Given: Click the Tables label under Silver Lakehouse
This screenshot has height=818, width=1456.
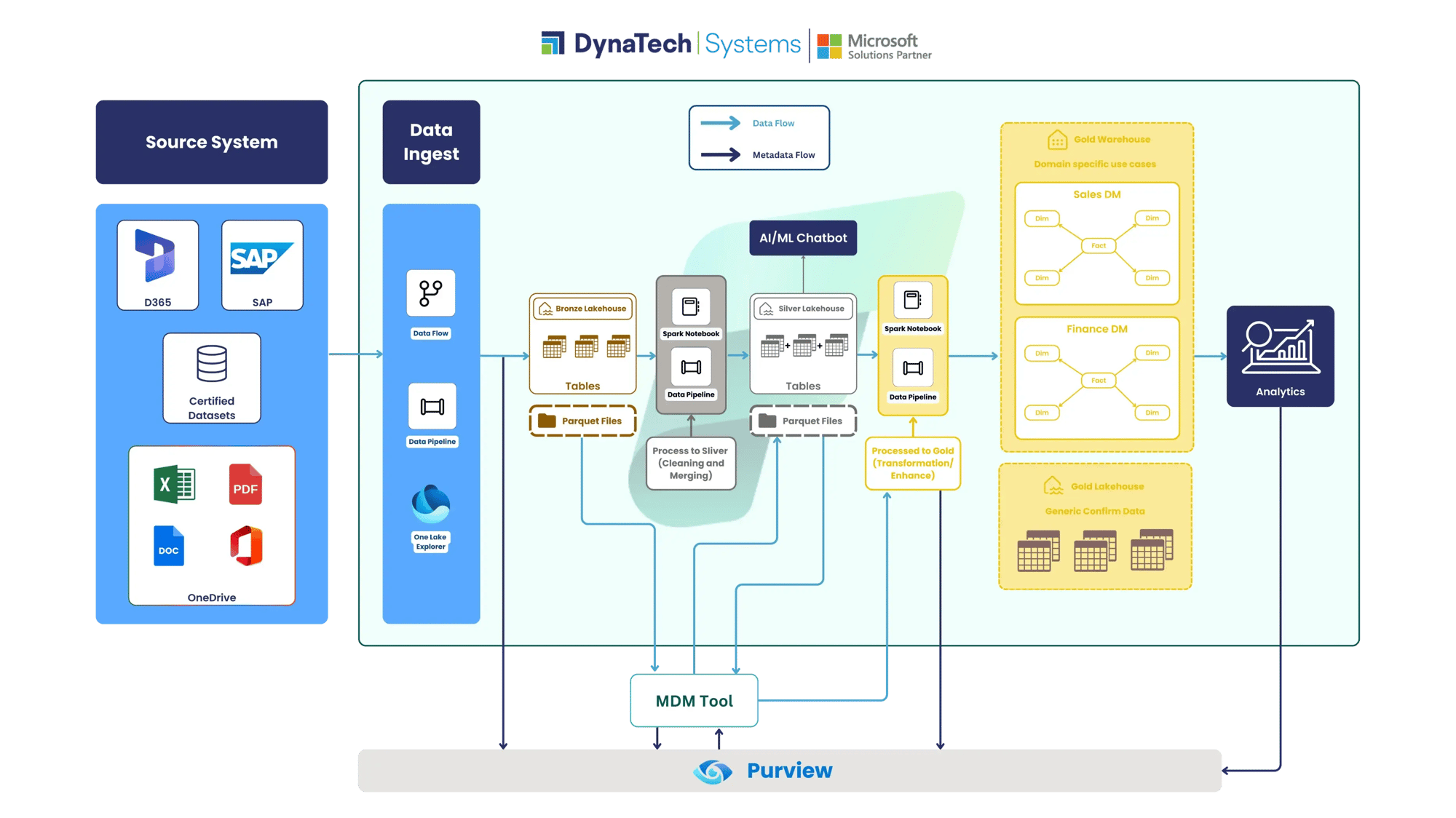Looking at the screenshot, I should coord(803,386).
